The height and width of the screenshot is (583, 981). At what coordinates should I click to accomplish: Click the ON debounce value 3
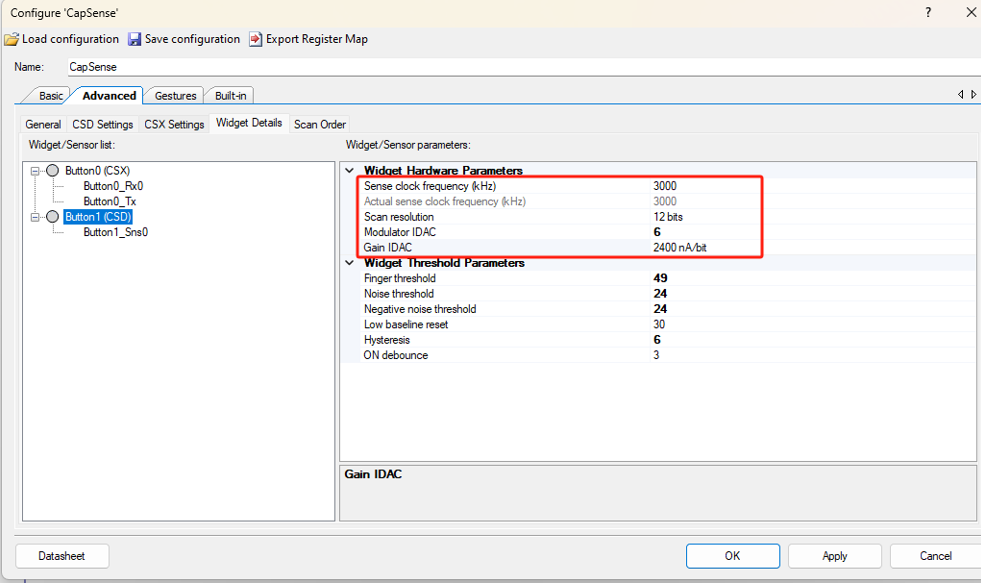[x=656, y=355]
